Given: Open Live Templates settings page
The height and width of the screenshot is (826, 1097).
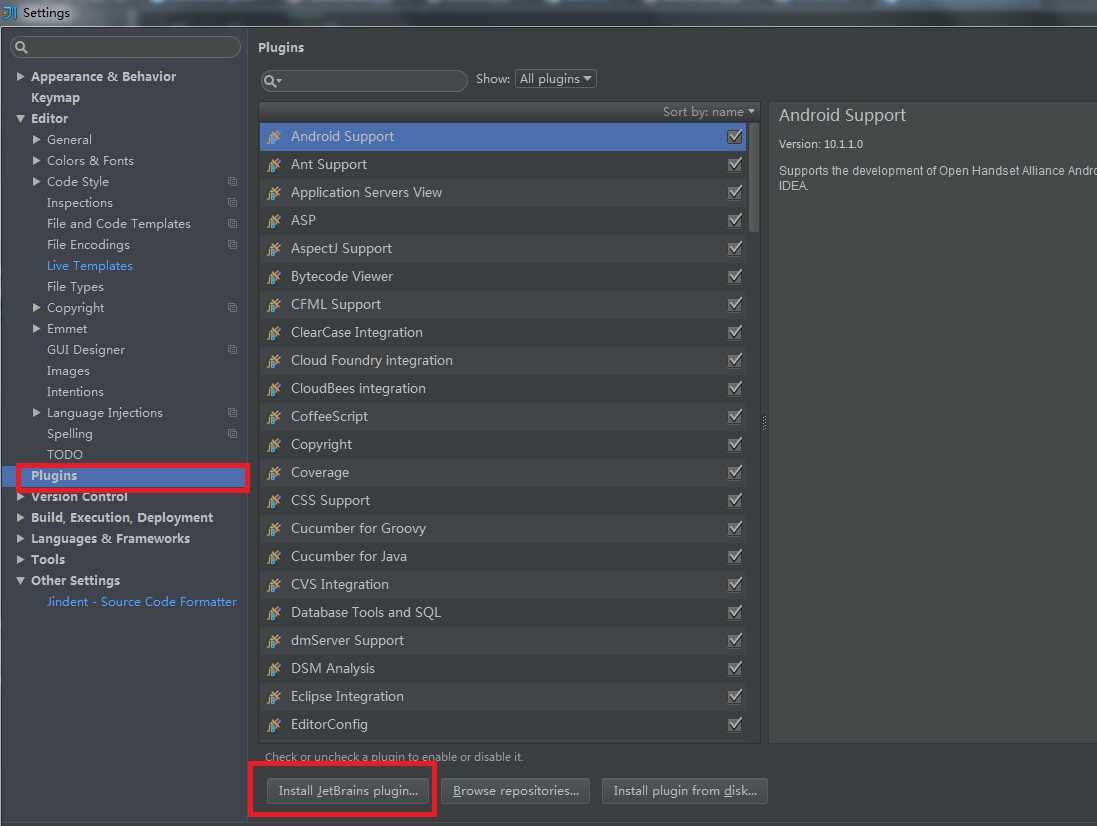Looking at the screenshot, I should click(x=89, y=266).
